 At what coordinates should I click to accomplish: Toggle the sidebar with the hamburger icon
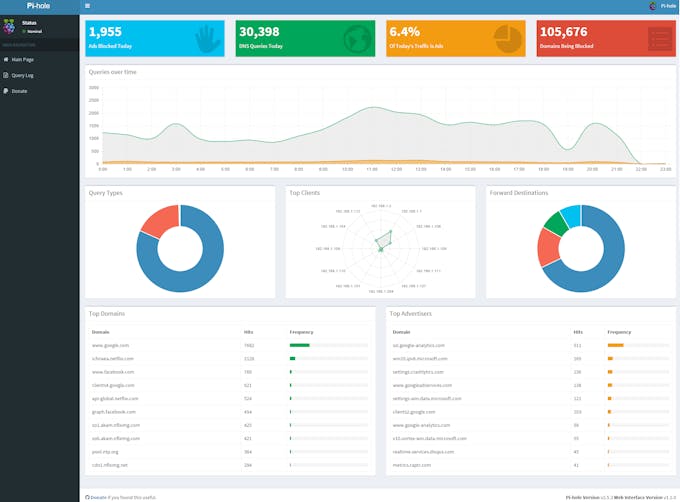coord(88,6)
